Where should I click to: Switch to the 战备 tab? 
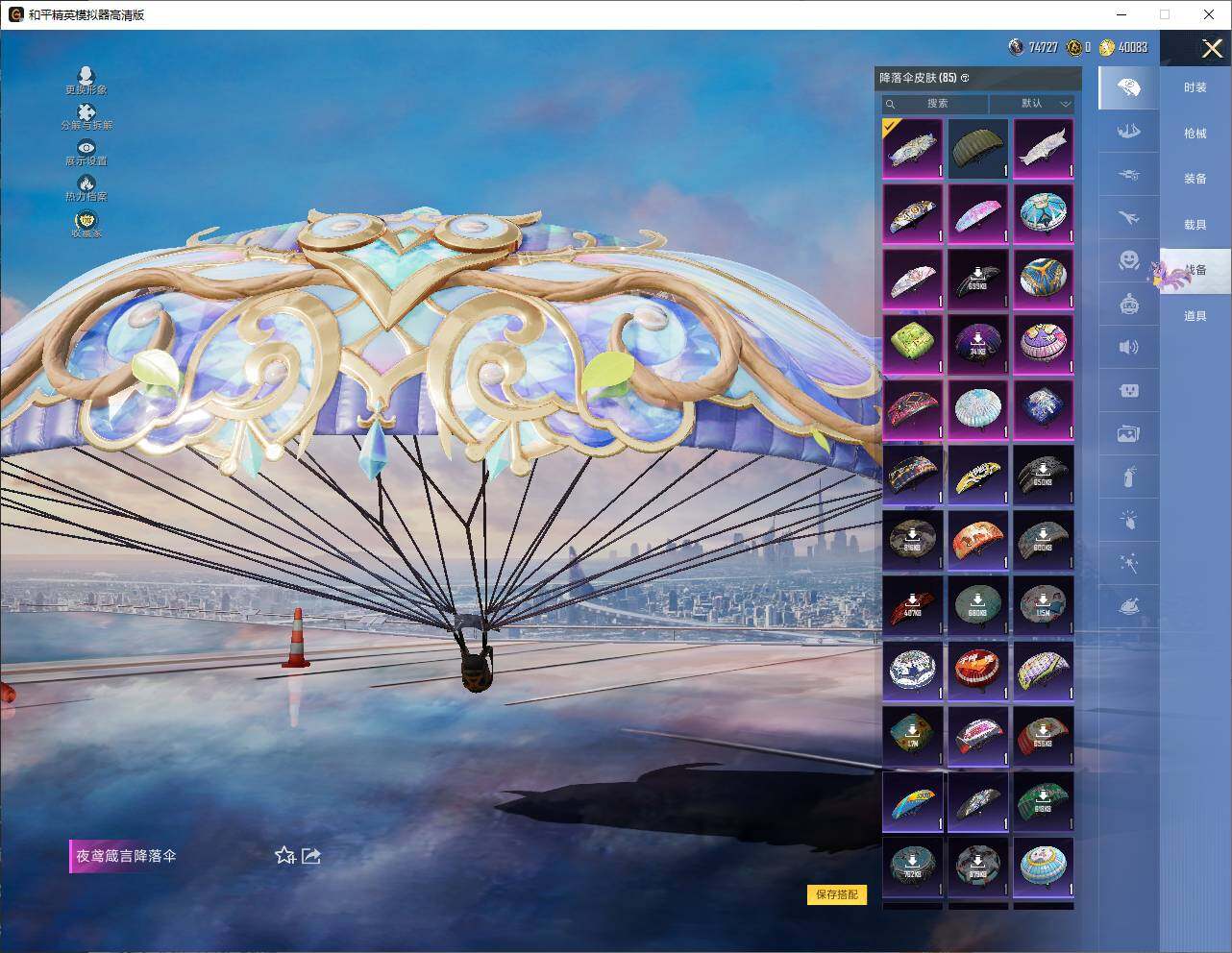1195,270
